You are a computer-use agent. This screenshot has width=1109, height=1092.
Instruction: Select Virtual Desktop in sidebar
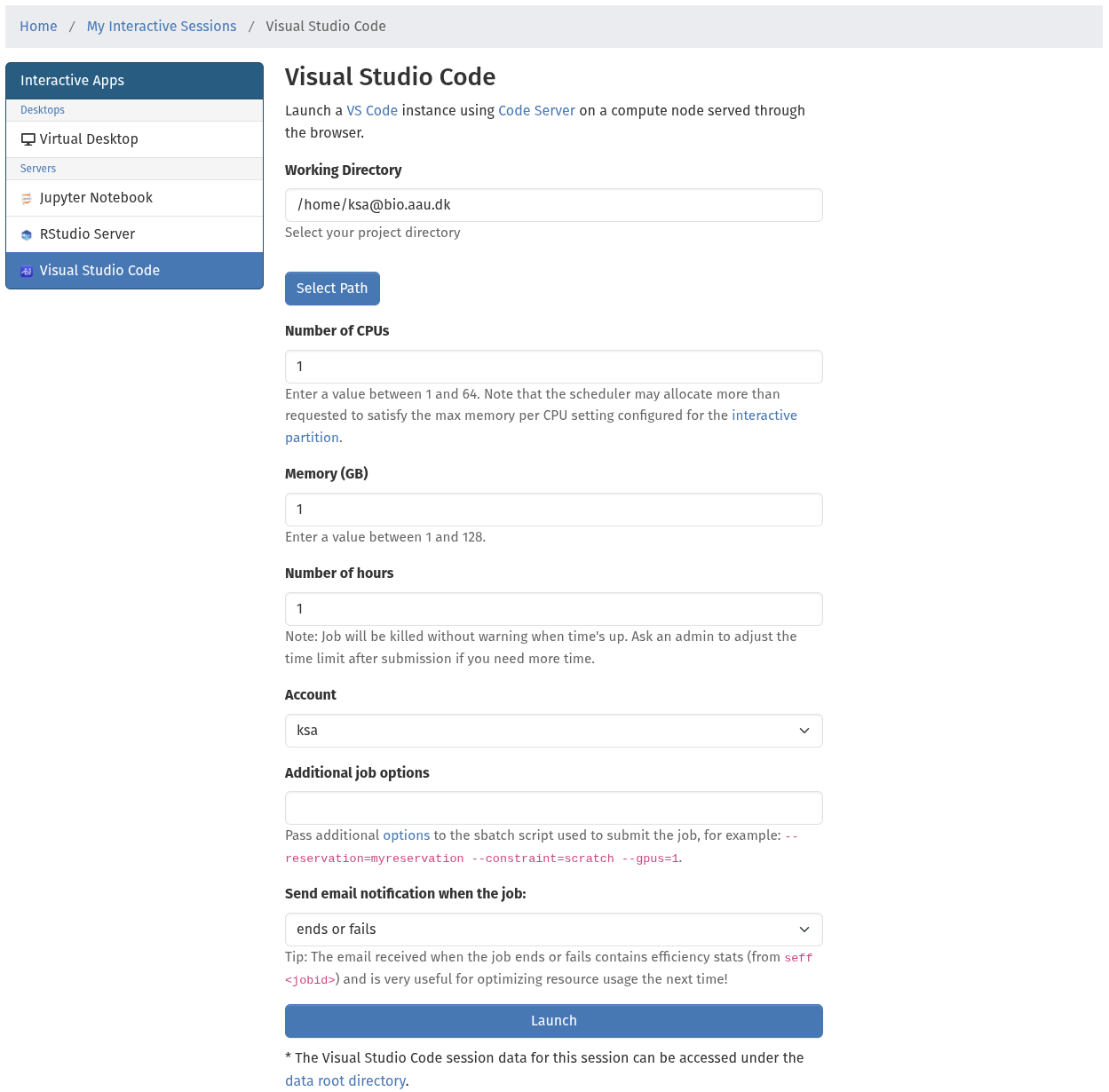coord(135,139)
